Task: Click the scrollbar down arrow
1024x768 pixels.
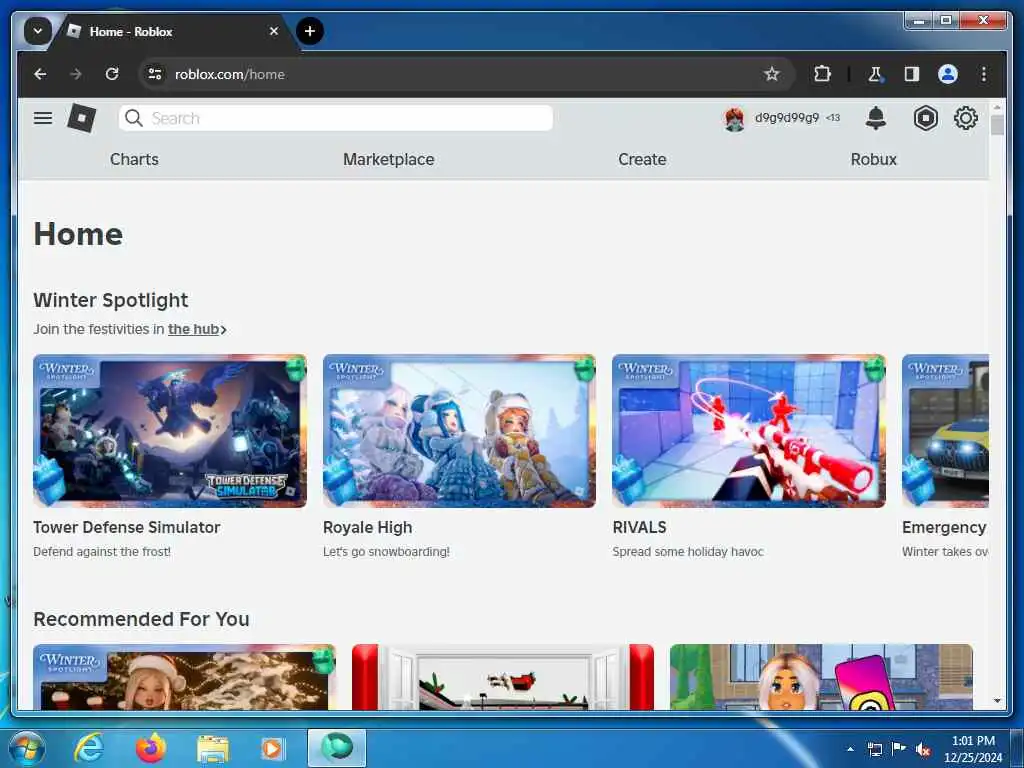Action: (x=997, y=701)
